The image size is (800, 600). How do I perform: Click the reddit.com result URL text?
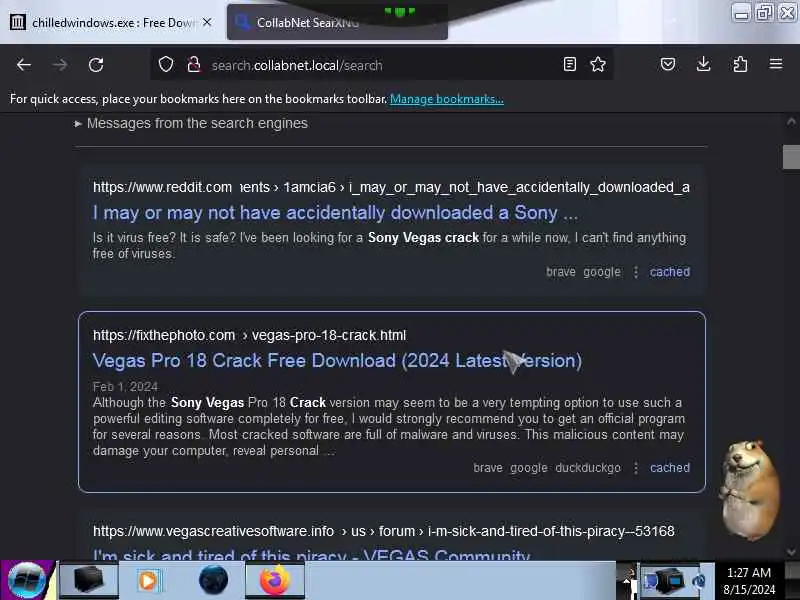[391, 187]
